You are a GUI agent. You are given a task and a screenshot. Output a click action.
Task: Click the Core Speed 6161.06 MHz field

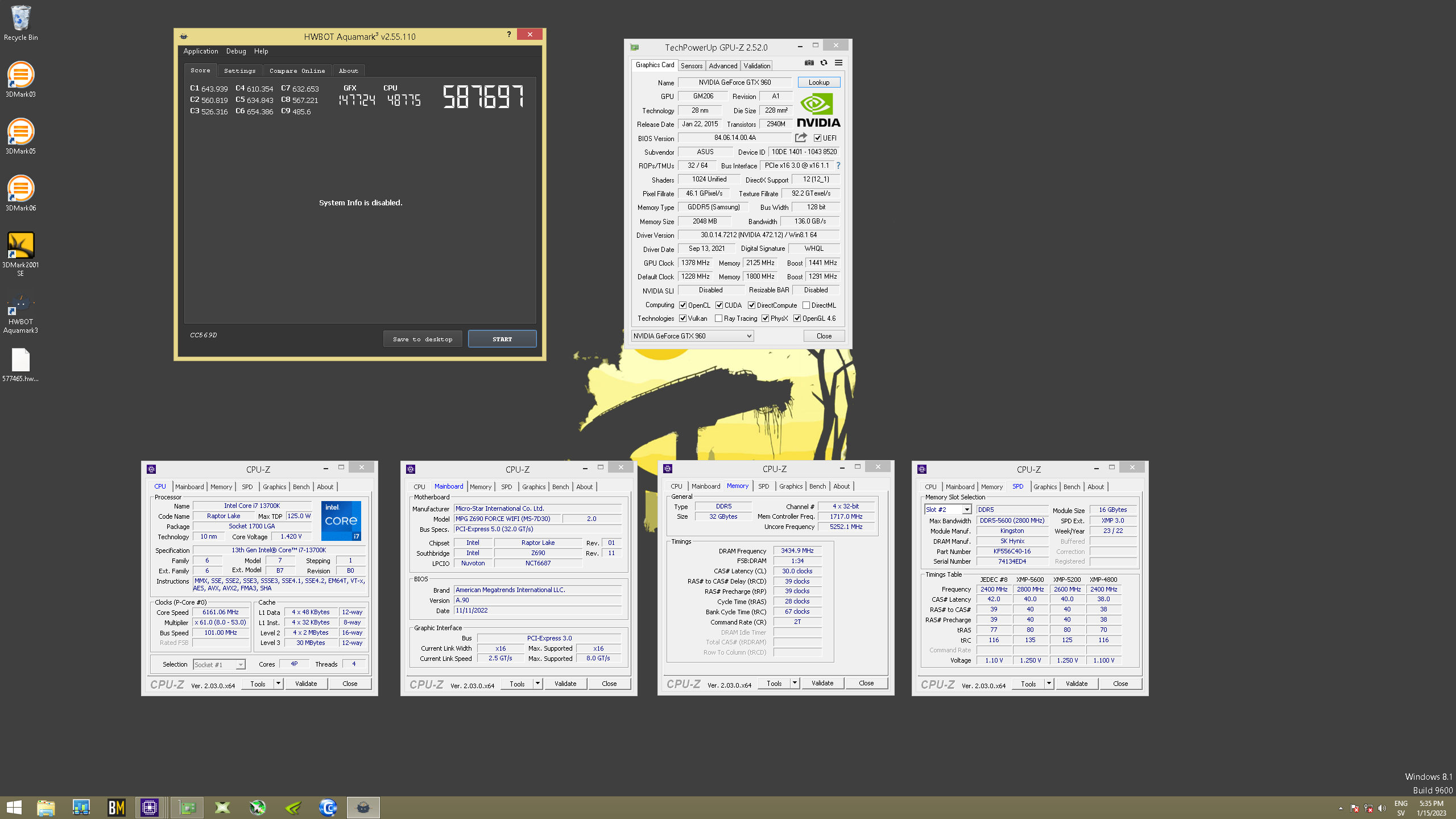click(x=221, y=613)
